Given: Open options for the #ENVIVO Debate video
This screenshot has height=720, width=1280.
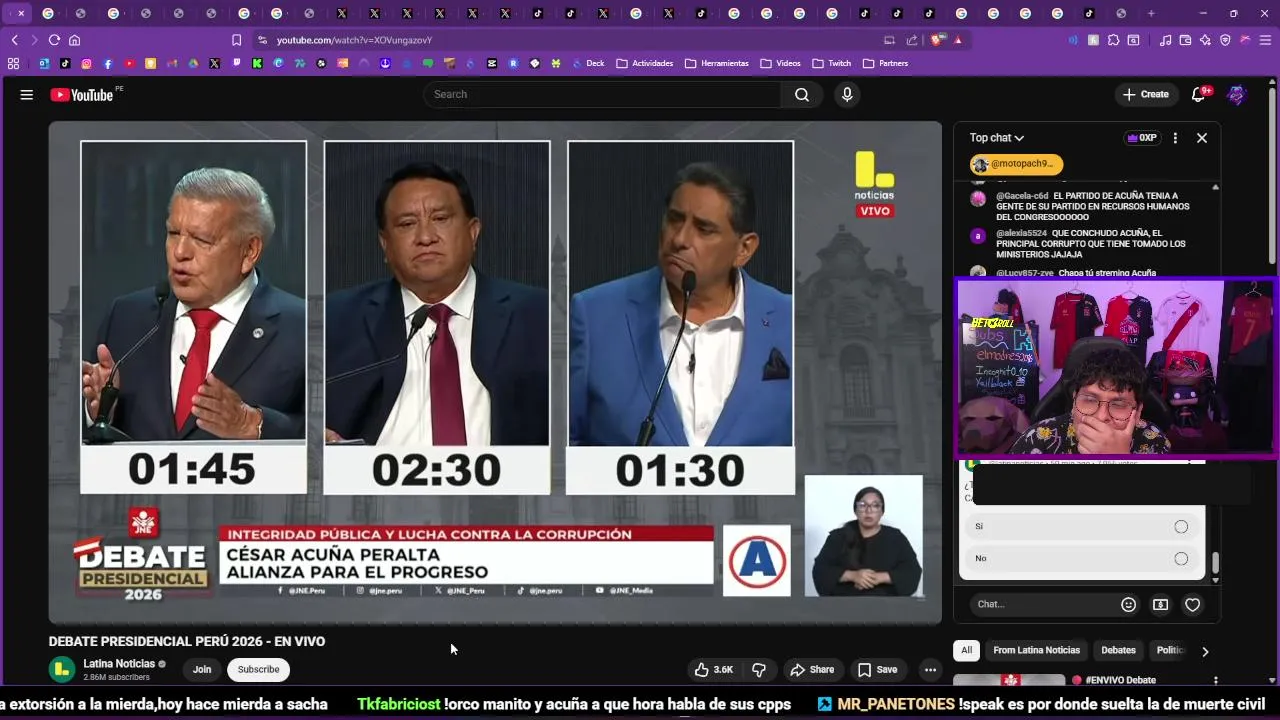Looking at the screenshot, I should (1216, 681).
